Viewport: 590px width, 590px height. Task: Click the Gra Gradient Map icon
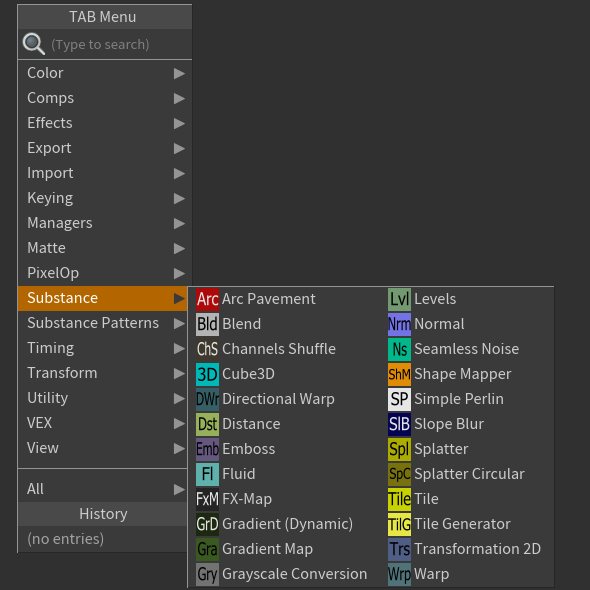[207, 549]
